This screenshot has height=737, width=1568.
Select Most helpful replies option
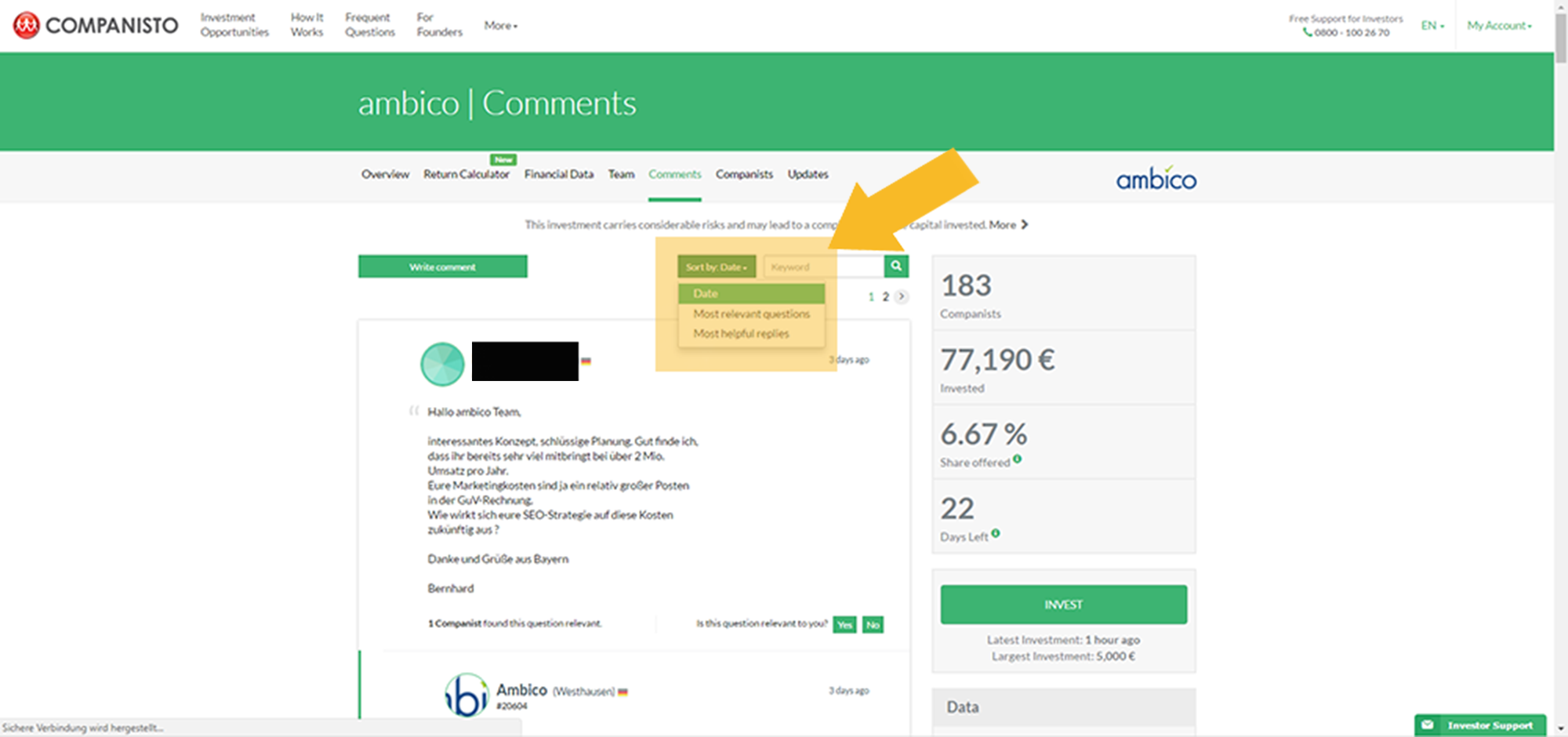point(741,333)
